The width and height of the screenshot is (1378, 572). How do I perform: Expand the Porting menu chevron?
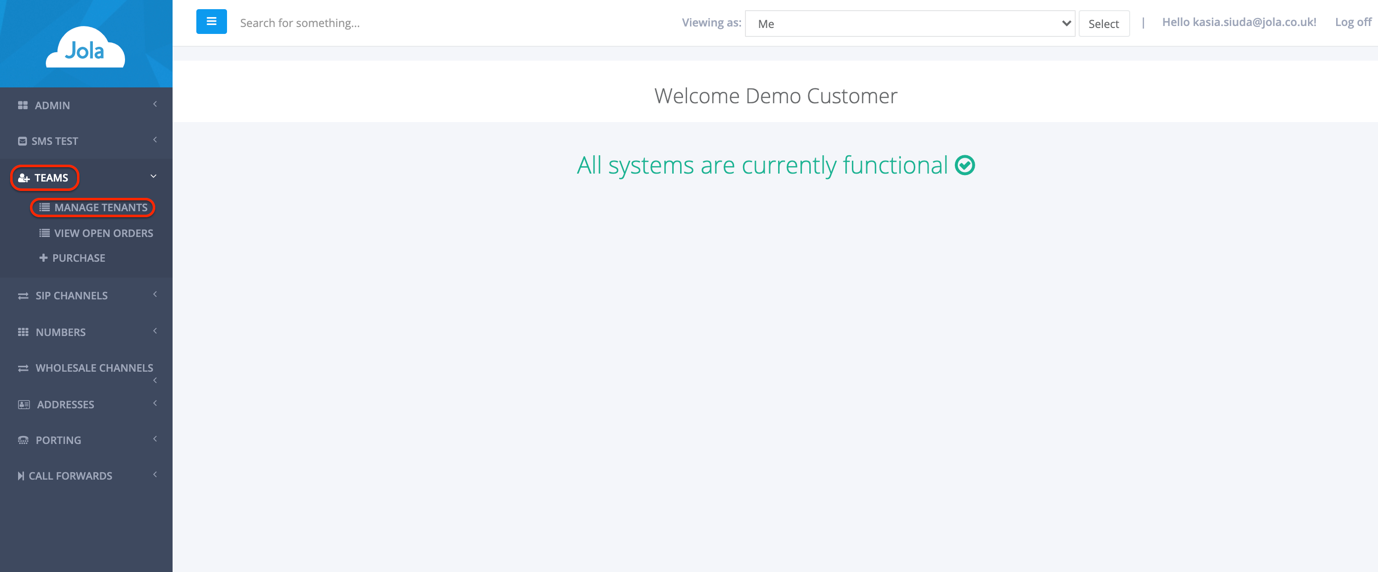[155, 439]
